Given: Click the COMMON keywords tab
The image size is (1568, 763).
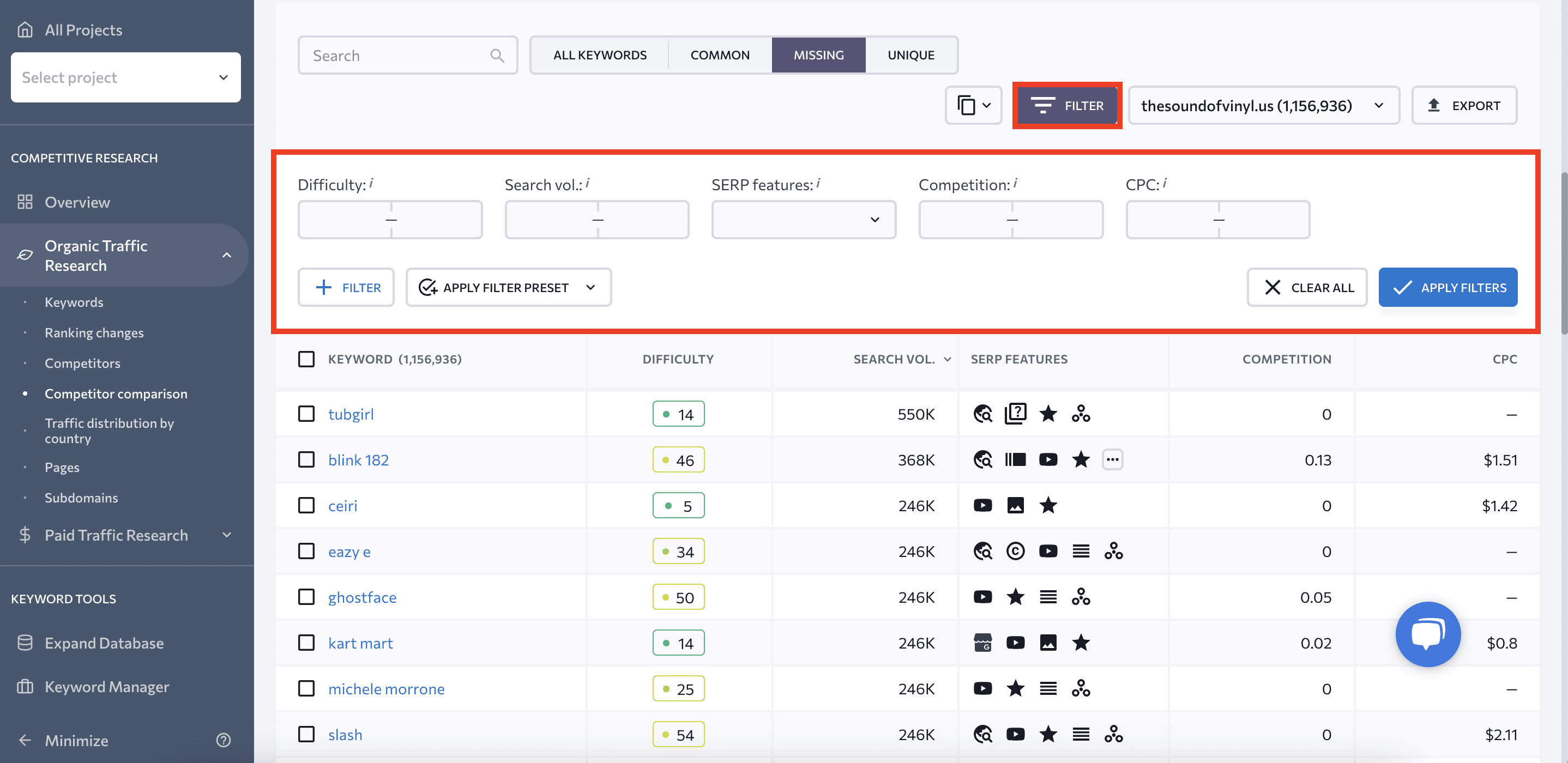Looking at the screenshot, I should coord(719,54).
